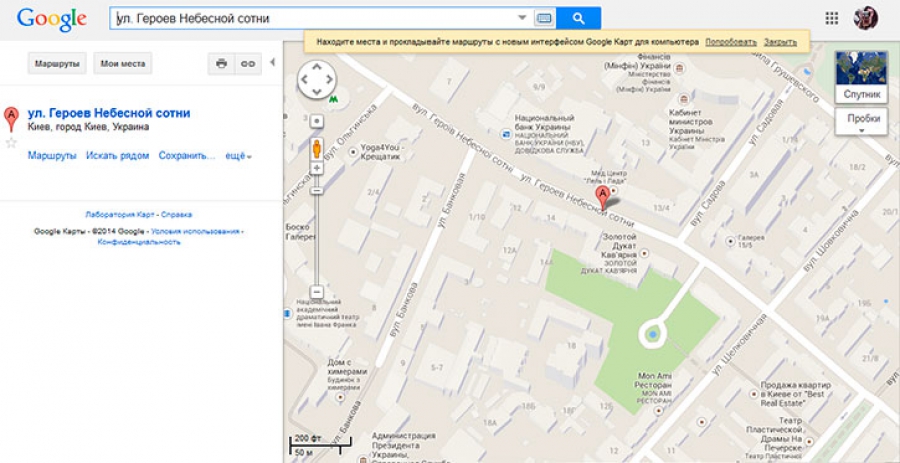Click the search input field
The height and width of the screenshot is (463, 900).
315,18
